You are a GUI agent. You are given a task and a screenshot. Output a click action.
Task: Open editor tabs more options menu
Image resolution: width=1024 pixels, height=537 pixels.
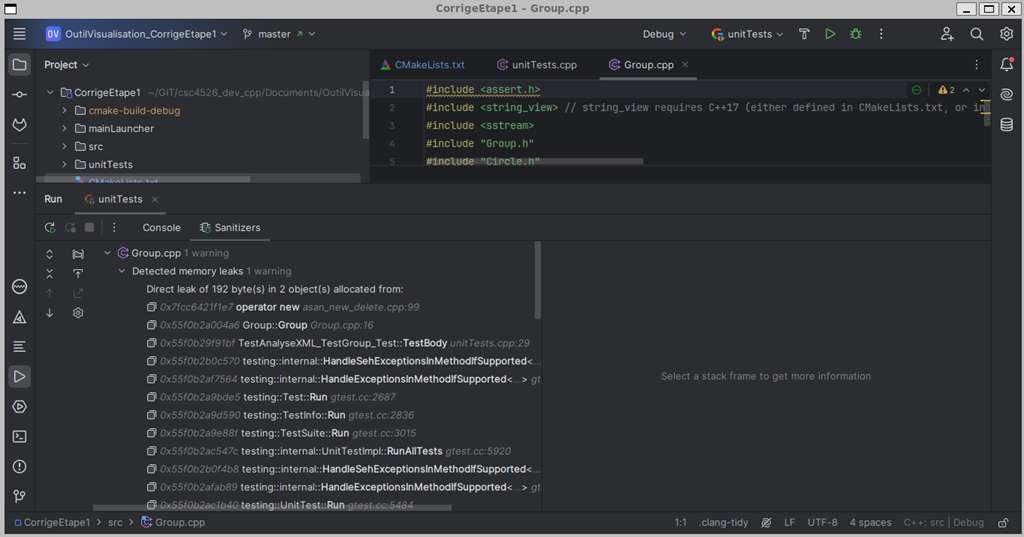click(976, 65)
